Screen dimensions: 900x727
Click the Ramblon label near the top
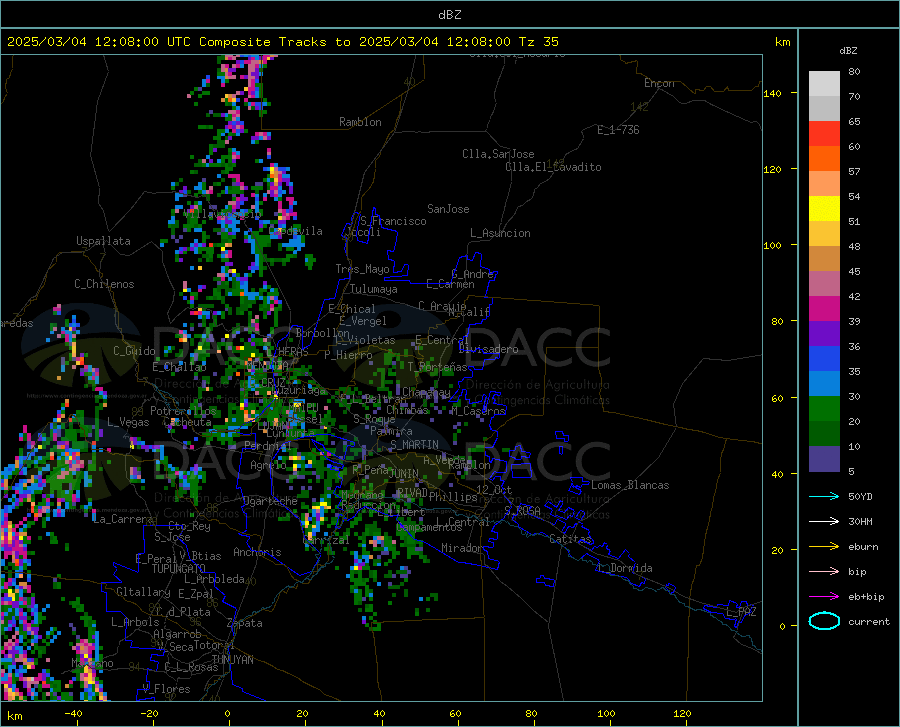click(x=360, y=122)
